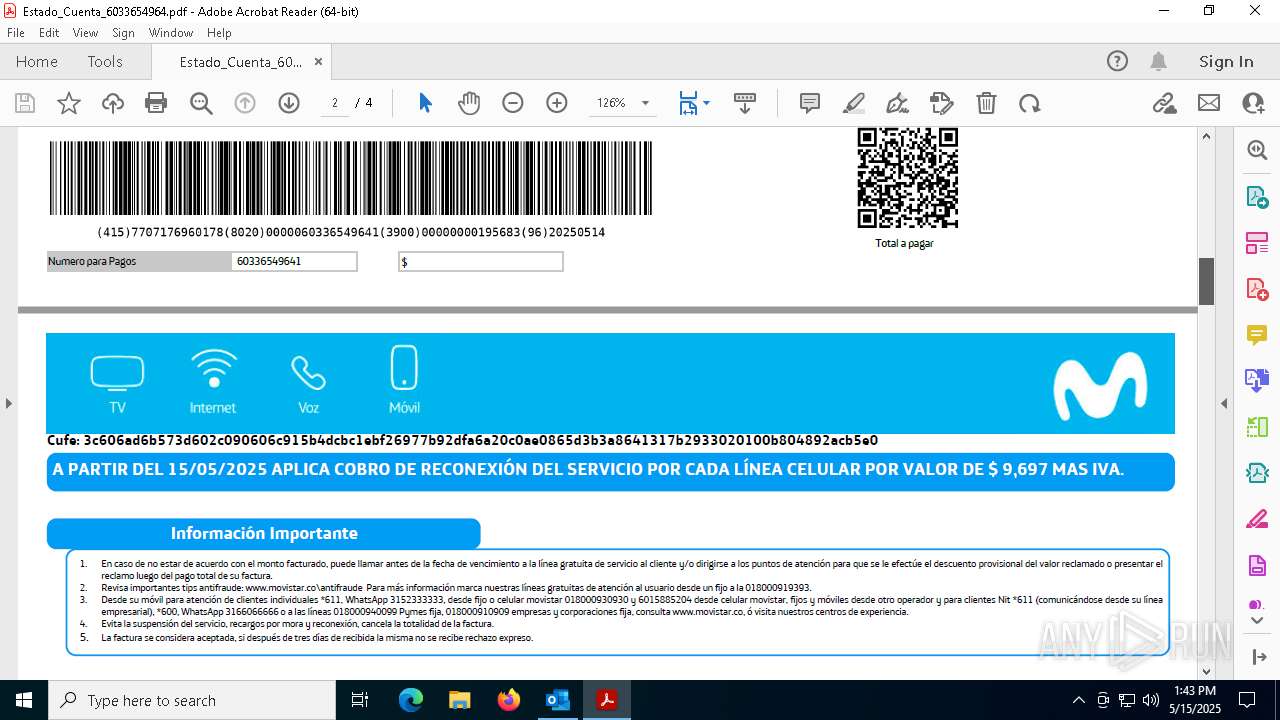This screenshot has width=1280, height=720.
Task: Open Firefox from taskbar
Action: pos(509,700)
